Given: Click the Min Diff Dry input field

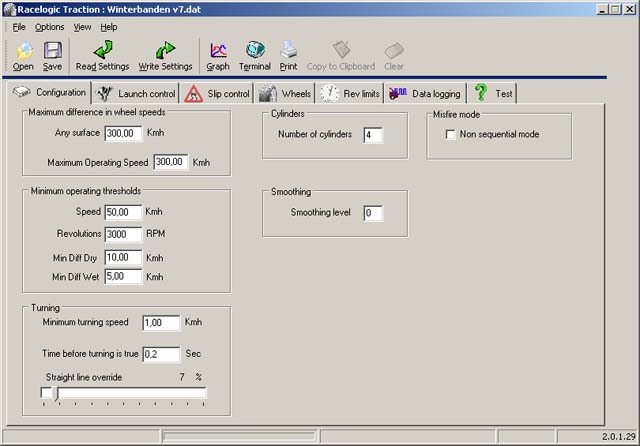Looking at the screenshot, I should tap(123, 257).
